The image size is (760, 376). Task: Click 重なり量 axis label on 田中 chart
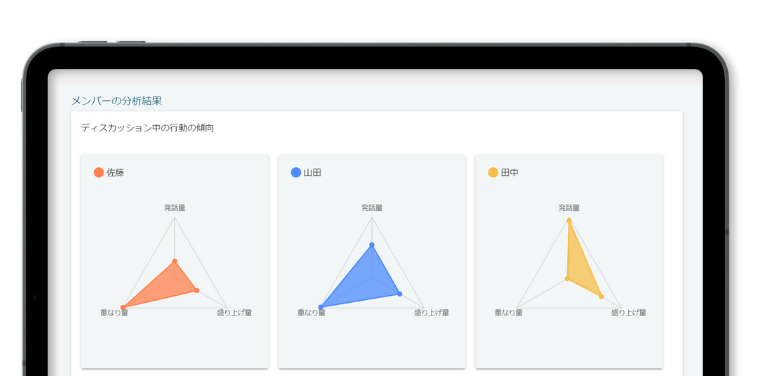(508, 313)
